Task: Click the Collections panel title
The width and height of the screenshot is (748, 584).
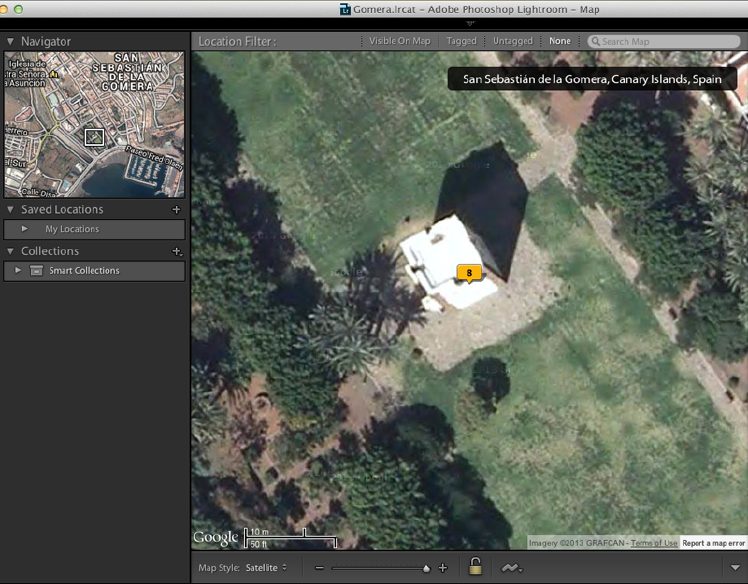Action: point(50,251)
